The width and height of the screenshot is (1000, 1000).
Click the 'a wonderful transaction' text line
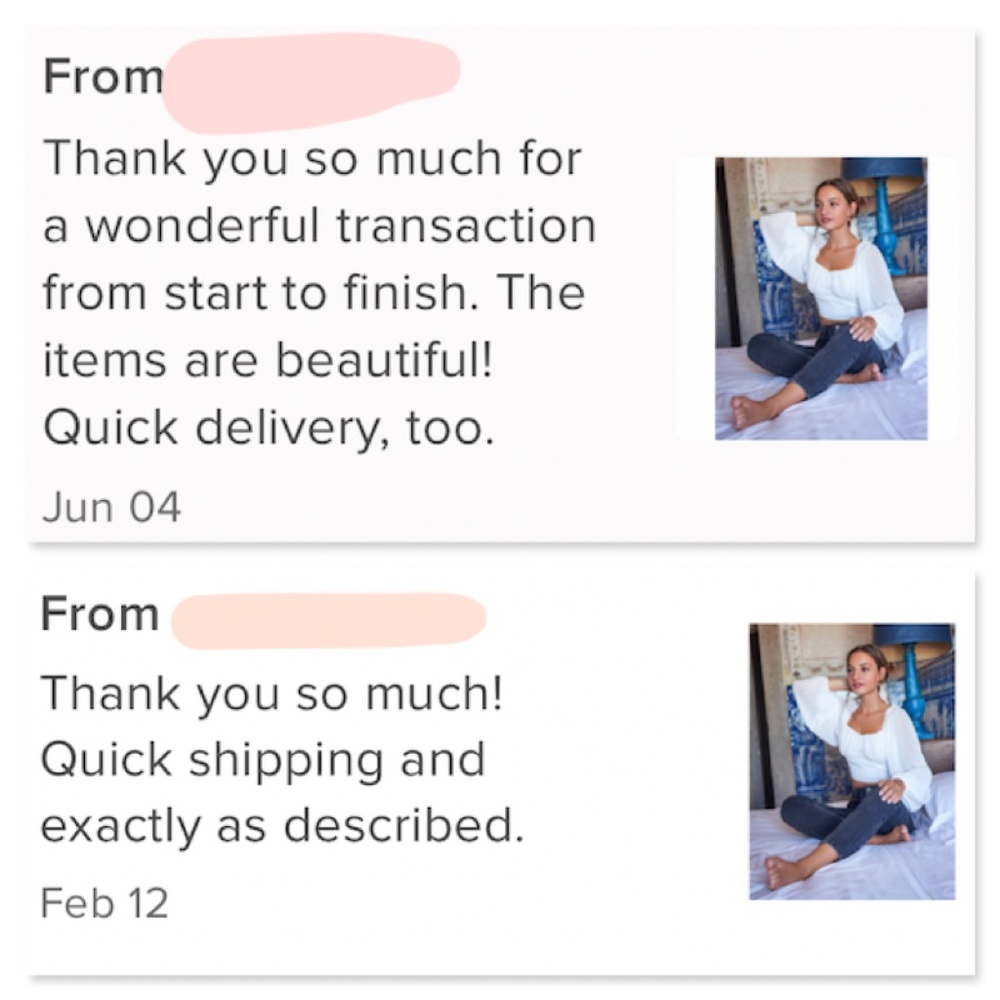tap(320, 226)
